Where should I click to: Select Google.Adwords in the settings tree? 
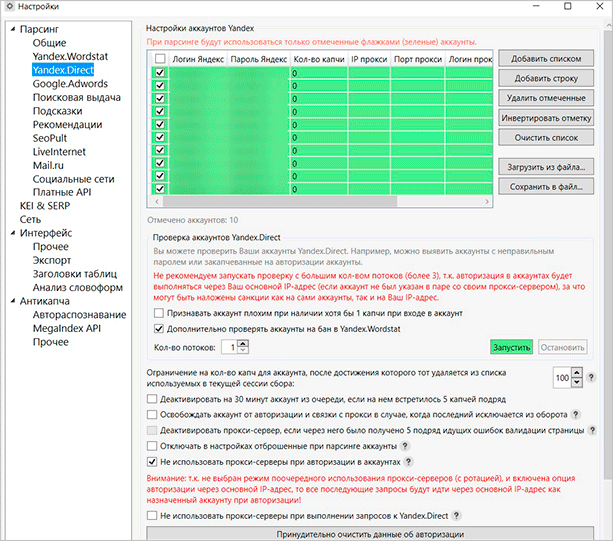(x=69, y=84)
